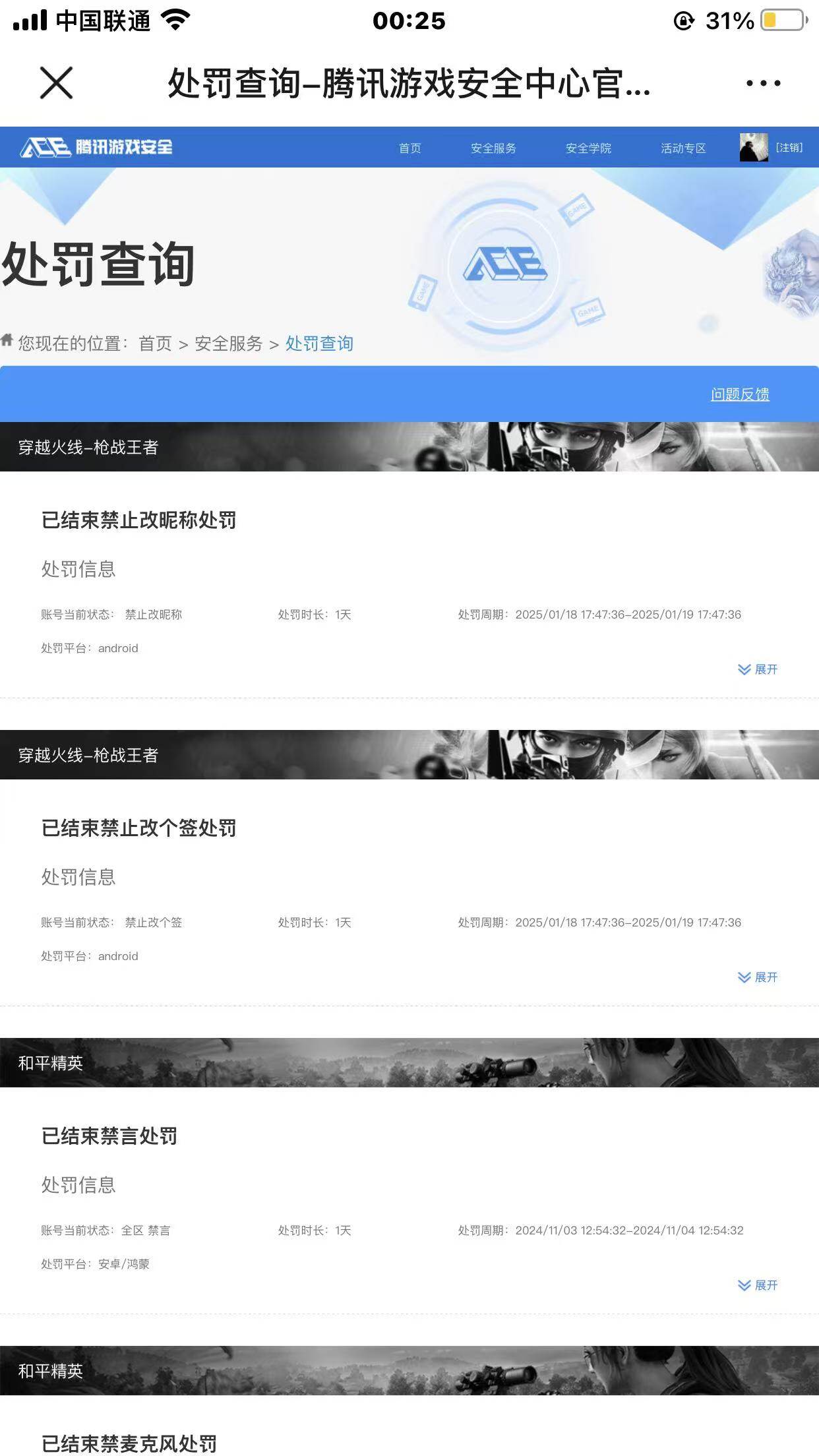Go to the 首页 nav tab
Image resolution: width=819 pixels, height=1456 pixels.
(409, 148)
